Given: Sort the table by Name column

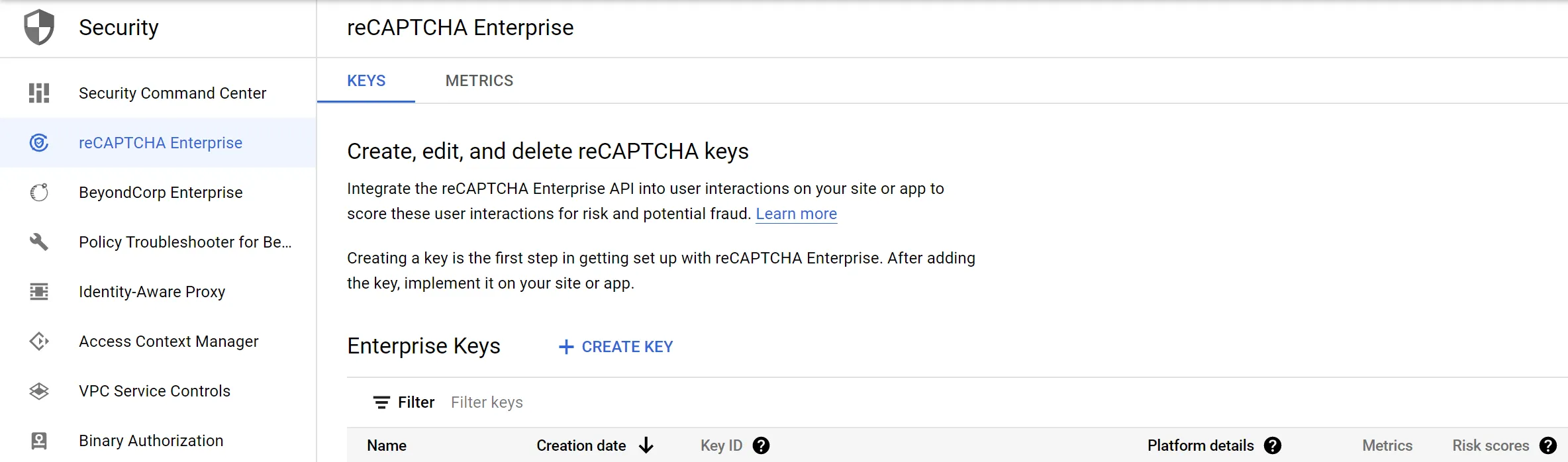Looking at the screenshot, I should click(x=387, y=446).
